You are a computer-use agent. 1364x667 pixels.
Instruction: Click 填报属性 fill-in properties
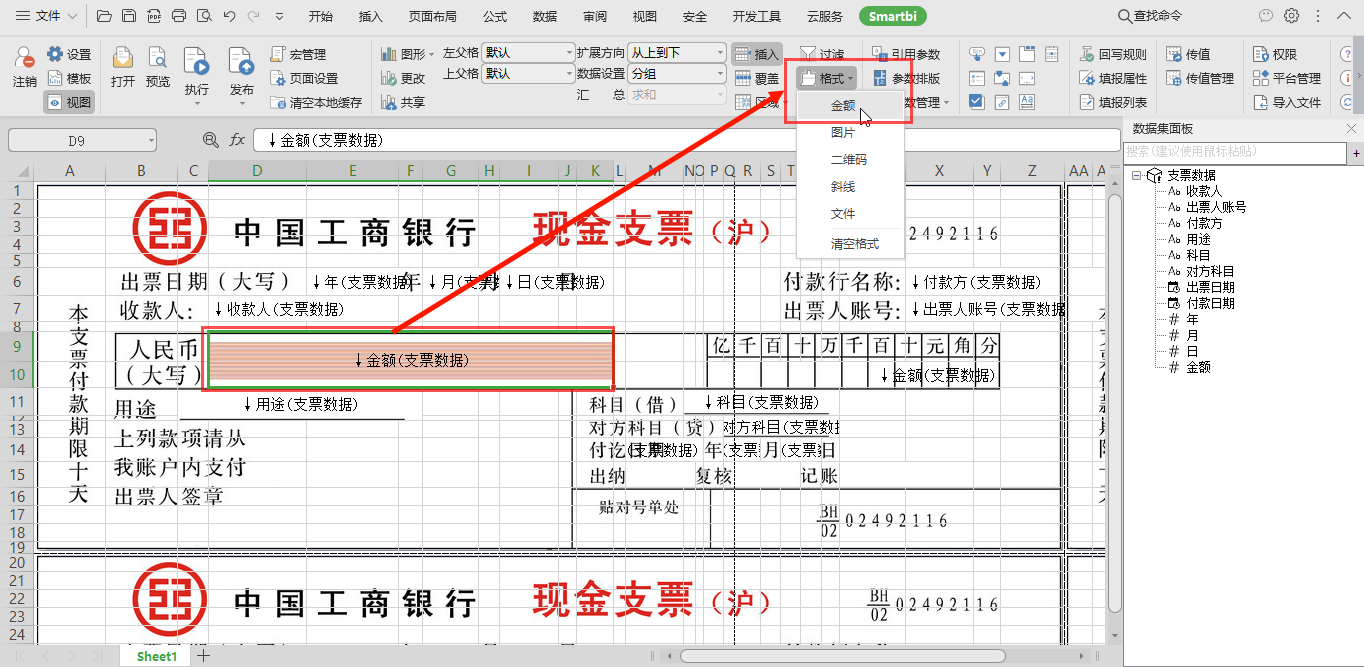(1113, 78)
